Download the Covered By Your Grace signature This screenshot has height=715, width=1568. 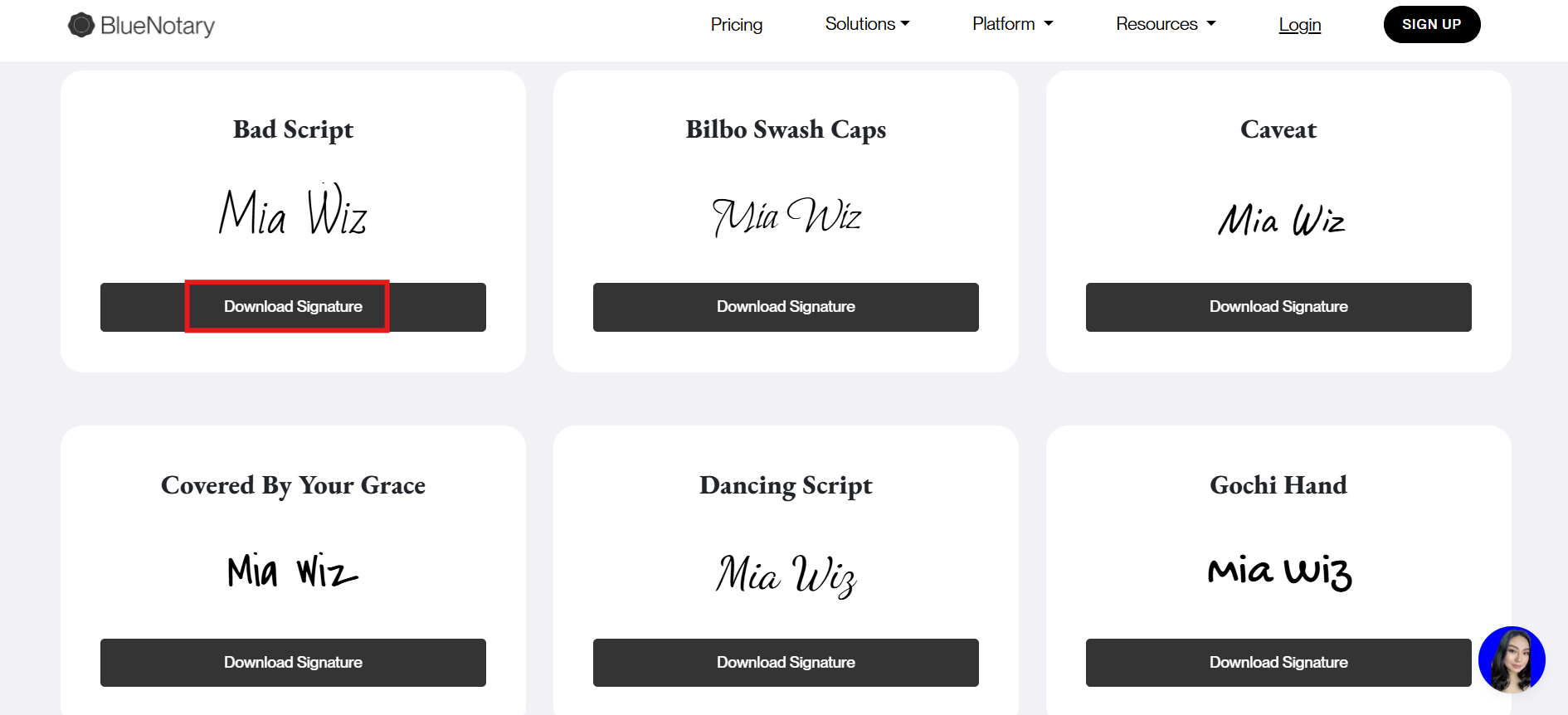pyautogui.click(x=293, y=662)
